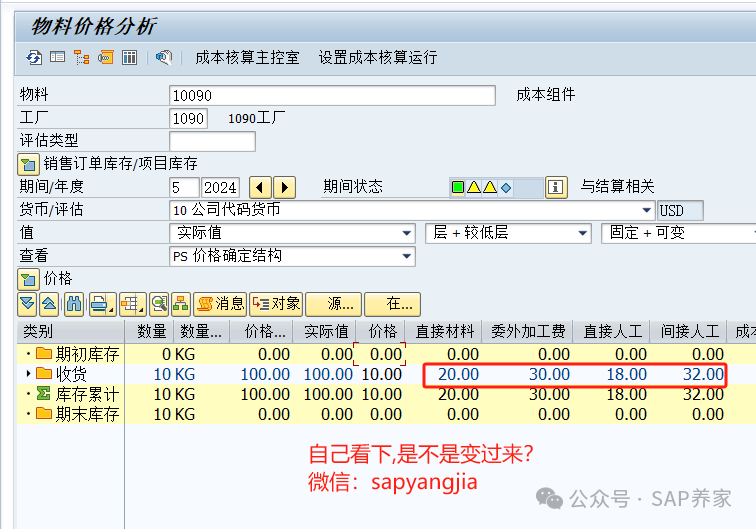The image size is (756, 529).
Task: Click the display list icon beside refresh
Action: point(57,57)
